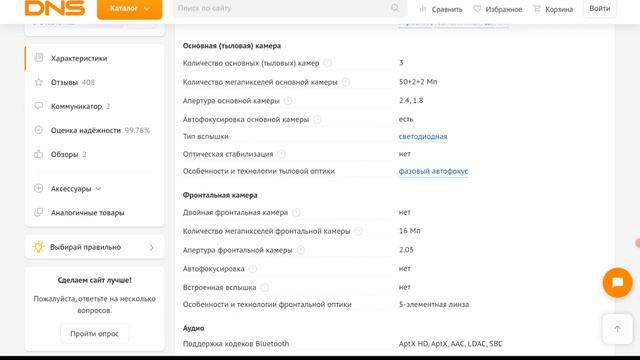Click help icon for Автофокусировка row
The width and height of the screenshot is (640, 360).
point(253,269)
